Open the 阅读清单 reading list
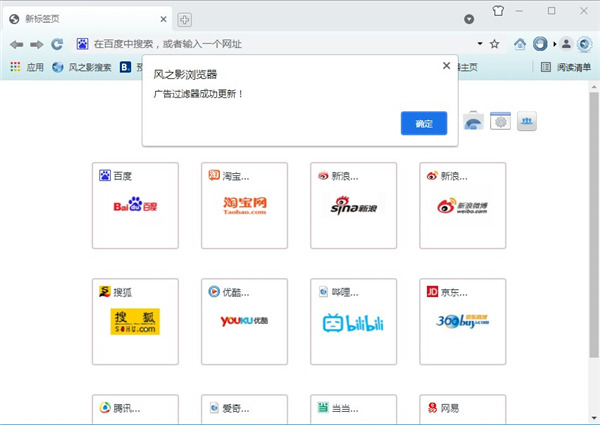 click(566, 67)
